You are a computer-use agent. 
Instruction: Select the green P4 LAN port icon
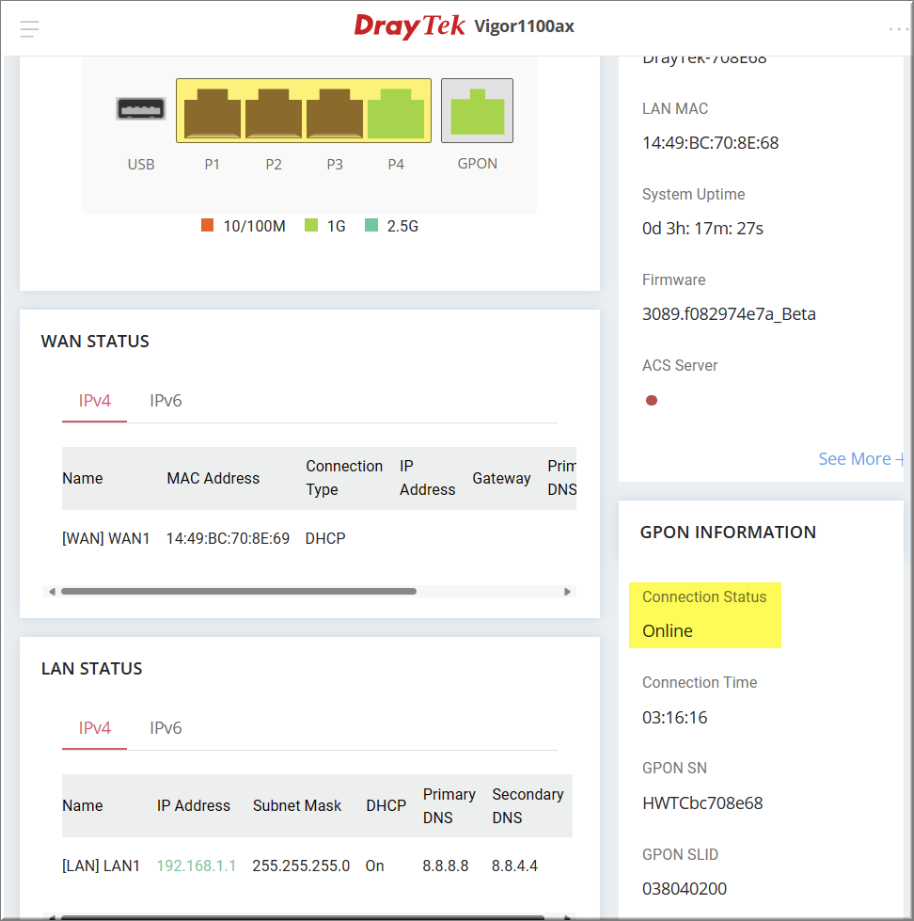[396, 113]
